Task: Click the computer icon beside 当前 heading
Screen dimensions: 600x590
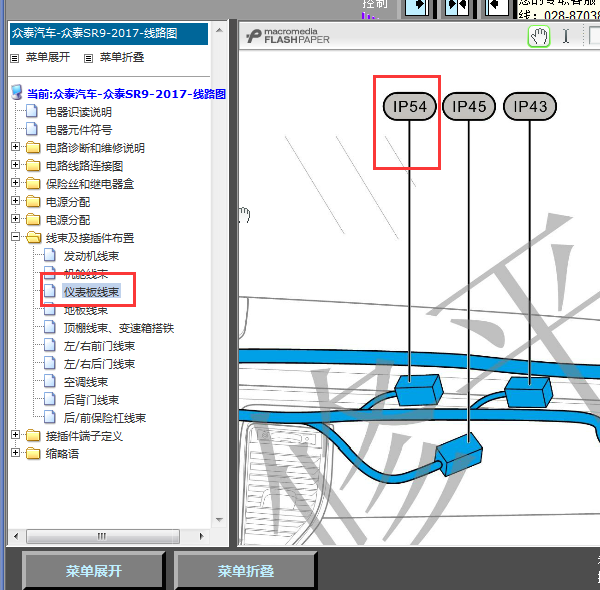Action: [x=17, y=93]
